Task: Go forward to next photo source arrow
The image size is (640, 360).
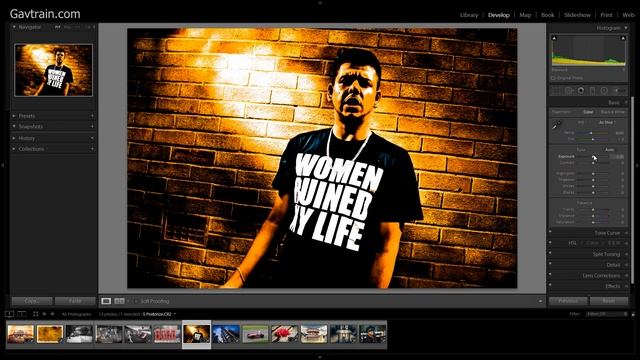Action: [x=52, y=314]
